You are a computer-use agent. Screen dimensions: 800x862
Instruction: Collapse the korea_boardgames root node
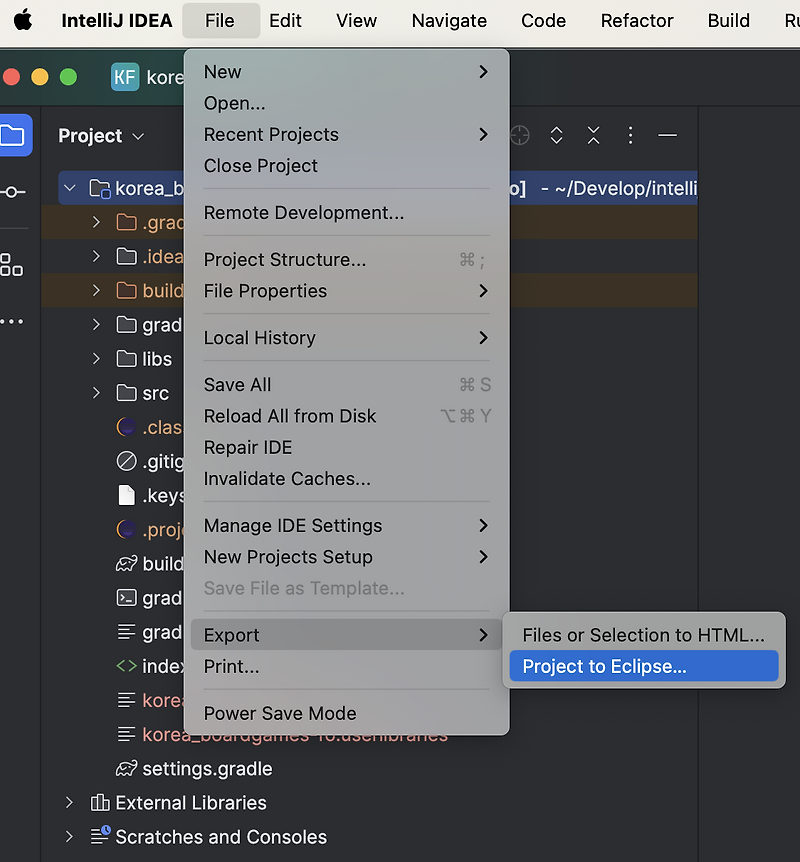68,187
